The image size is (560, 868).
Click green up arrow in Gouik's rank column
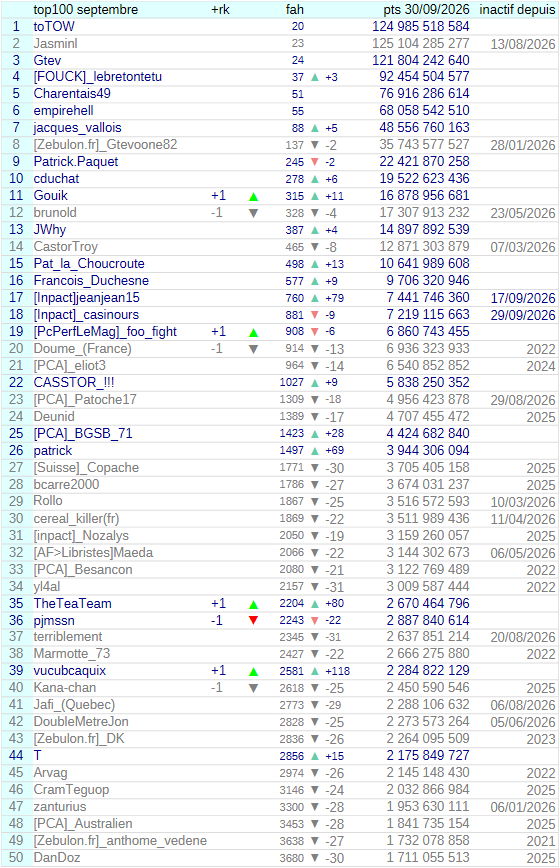(253, 197)
